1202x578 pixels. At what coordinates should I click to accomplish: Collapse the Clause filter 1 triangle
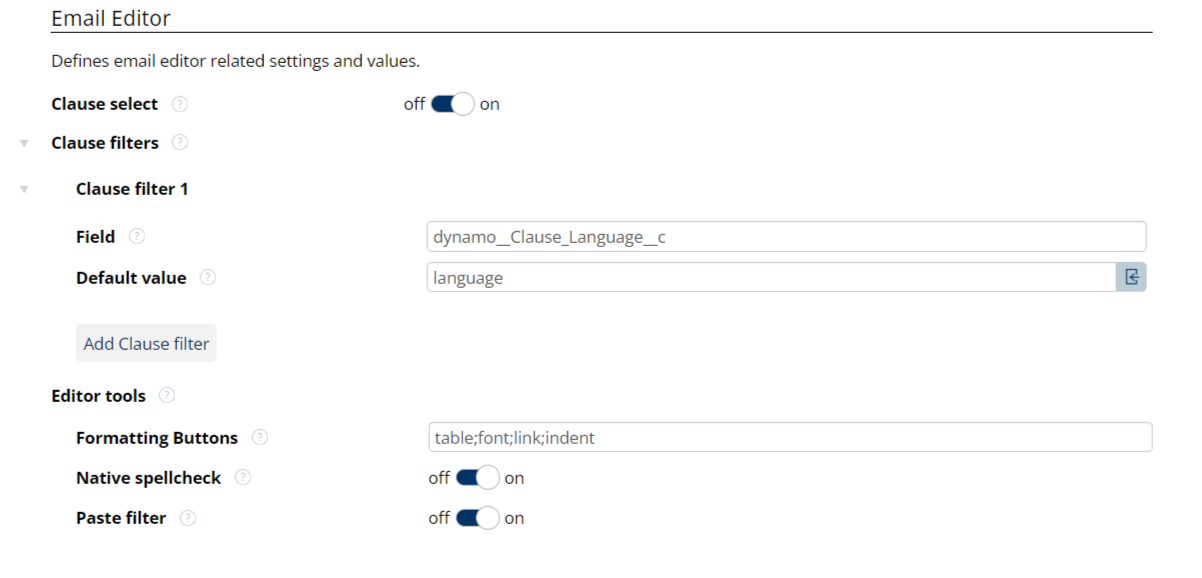pos(24,189)
